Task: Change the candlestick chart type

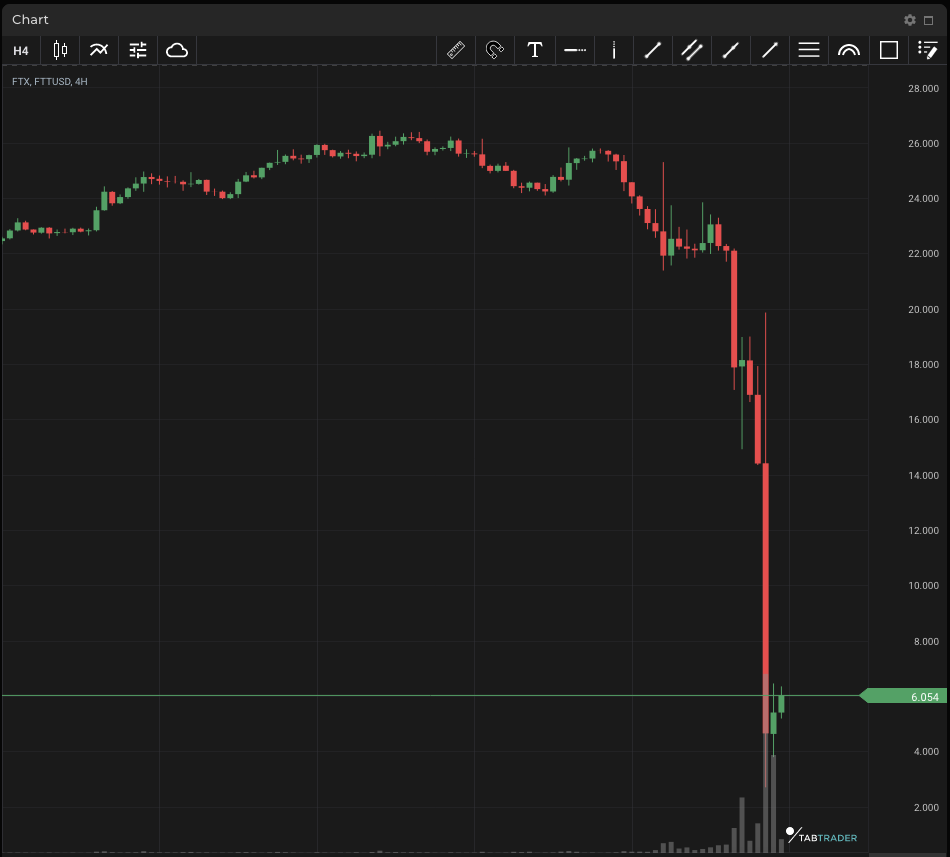Action: tap(60, 50)
